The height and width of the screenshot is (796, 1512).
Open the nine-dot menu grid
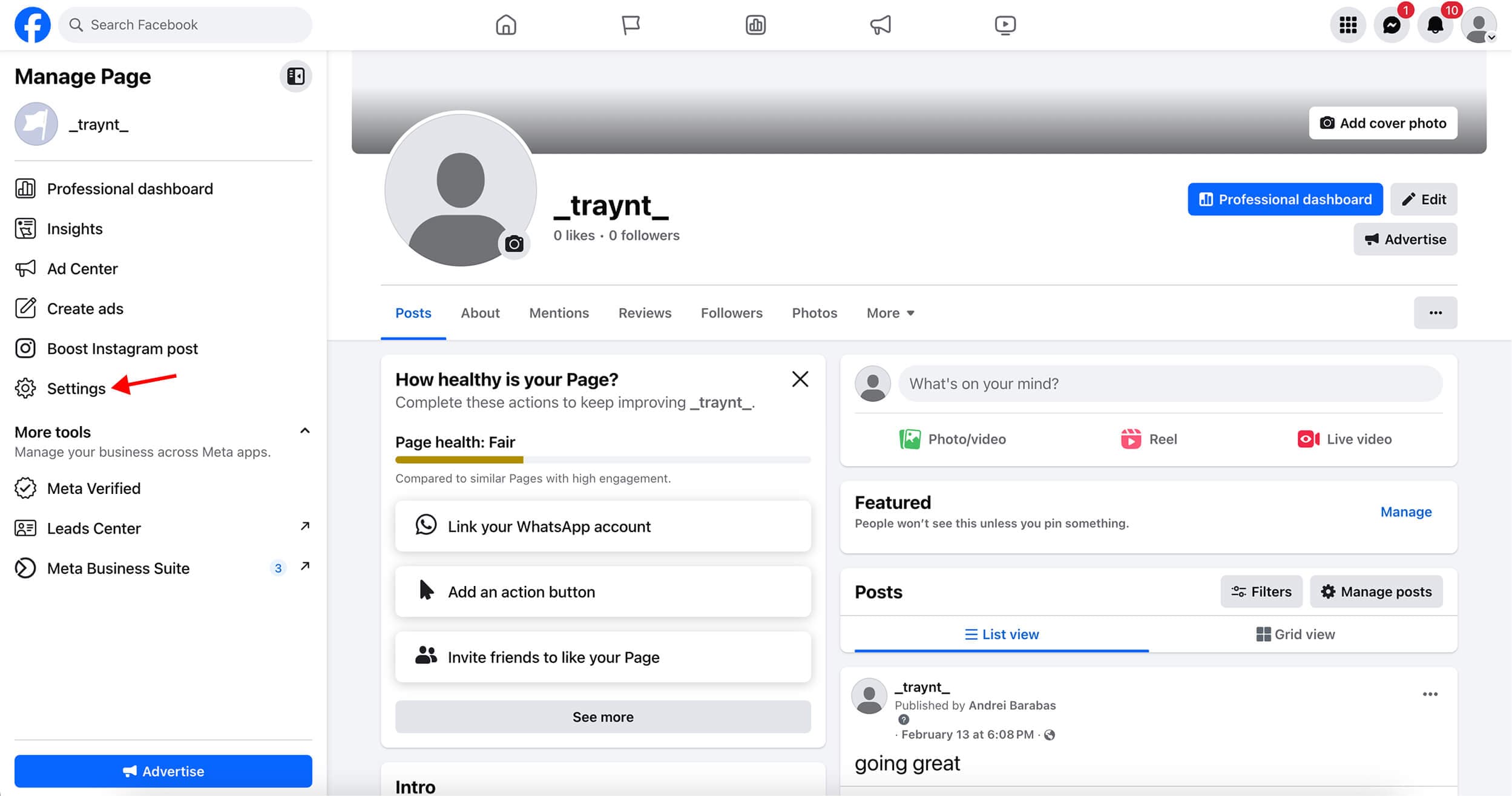pyautogui.click(x=1347, y=25)
